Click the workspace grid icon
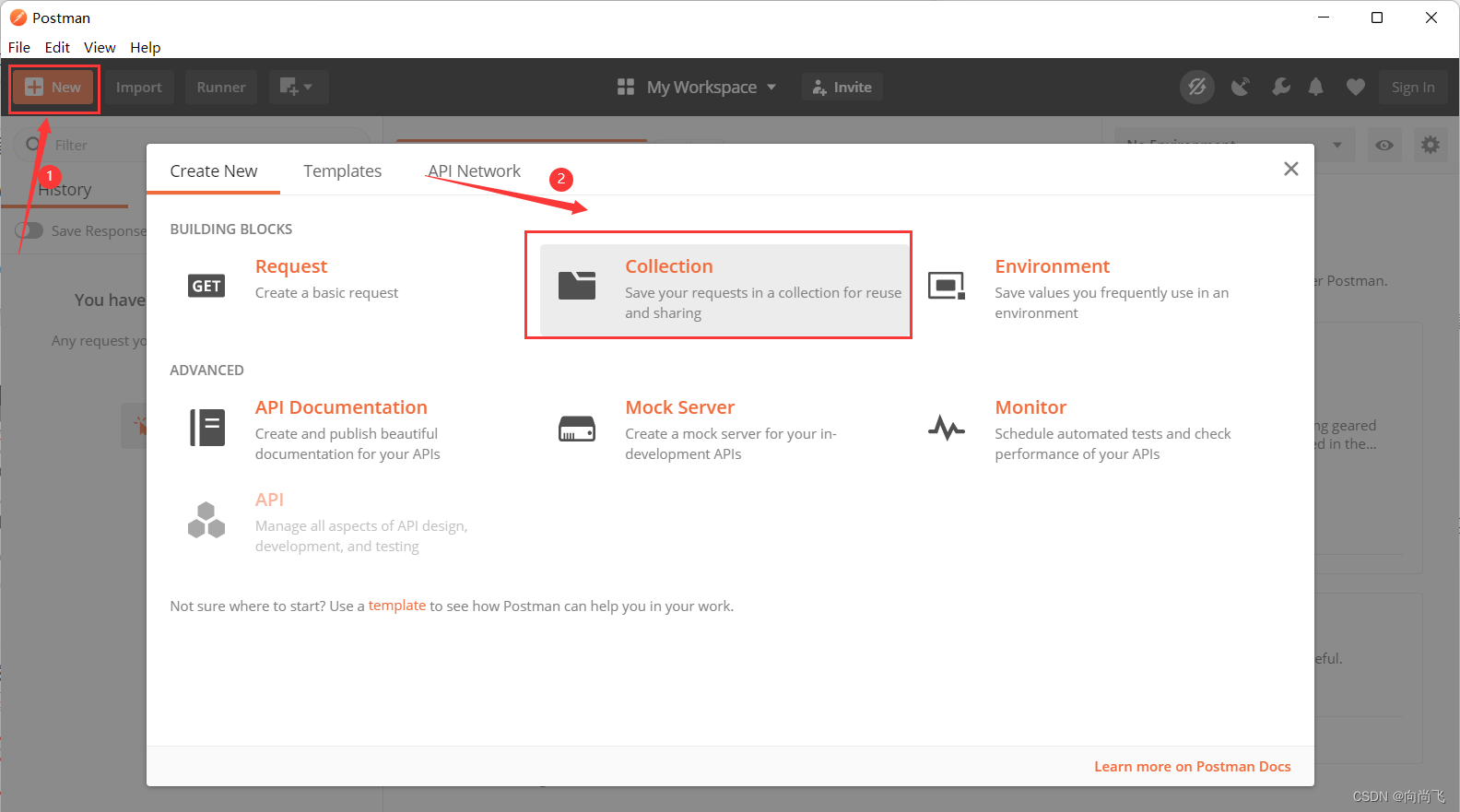Viewport: 1460px width, 812px height. pyautogui.click(x=626, y=88)
